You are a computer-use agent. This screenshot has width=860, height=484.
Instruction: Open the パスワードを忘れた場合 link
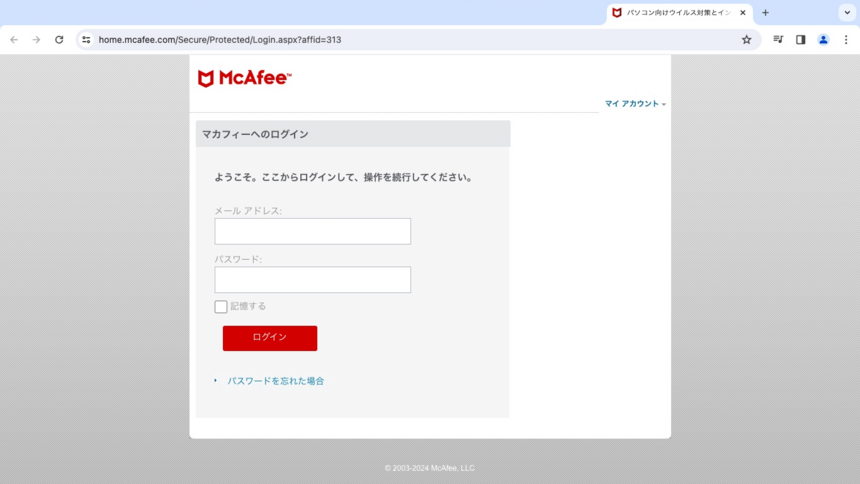pos(276,381)
